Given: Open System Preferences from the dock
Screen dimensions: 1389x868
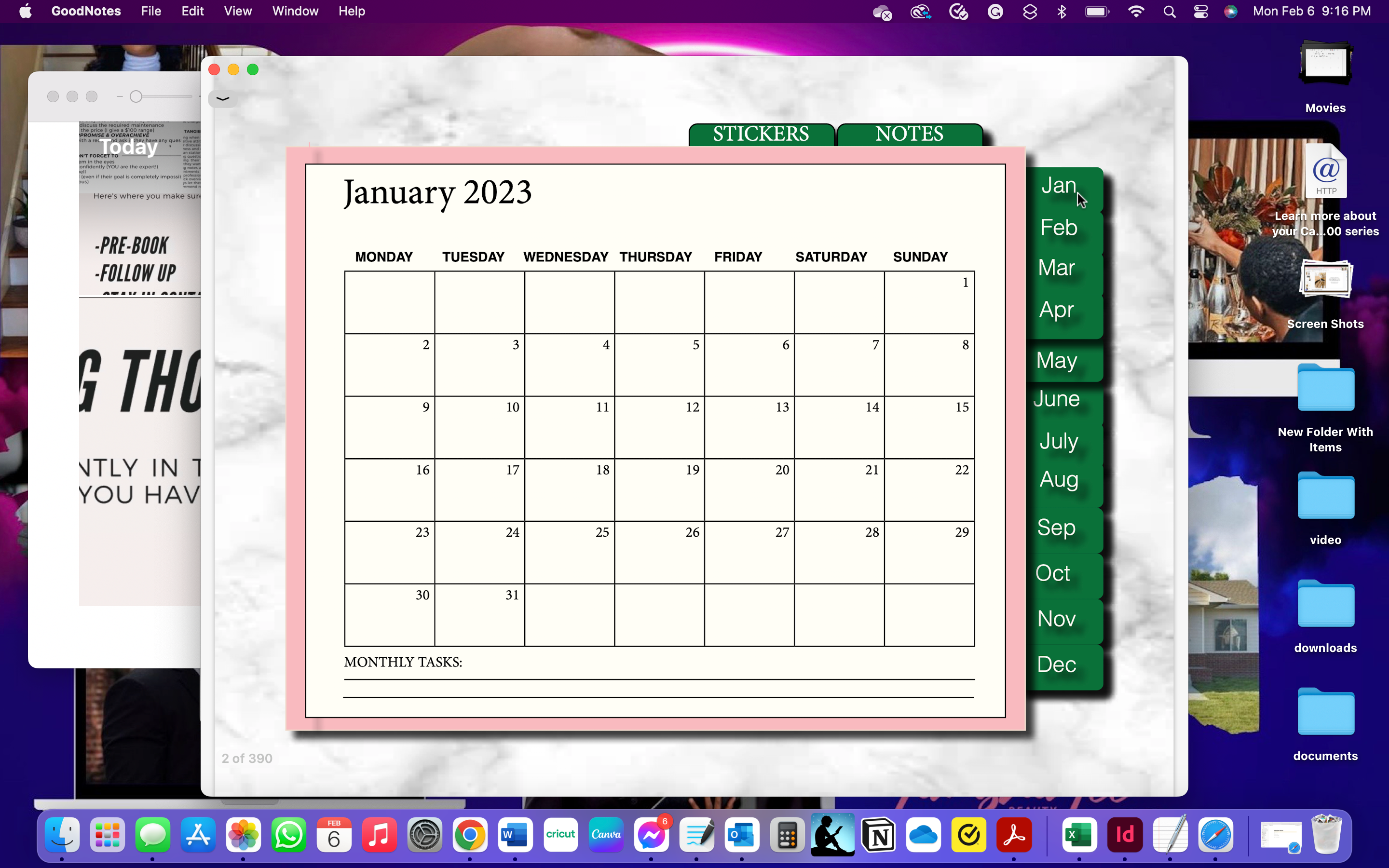Looking at the screenshot, I should click(425, 835).
